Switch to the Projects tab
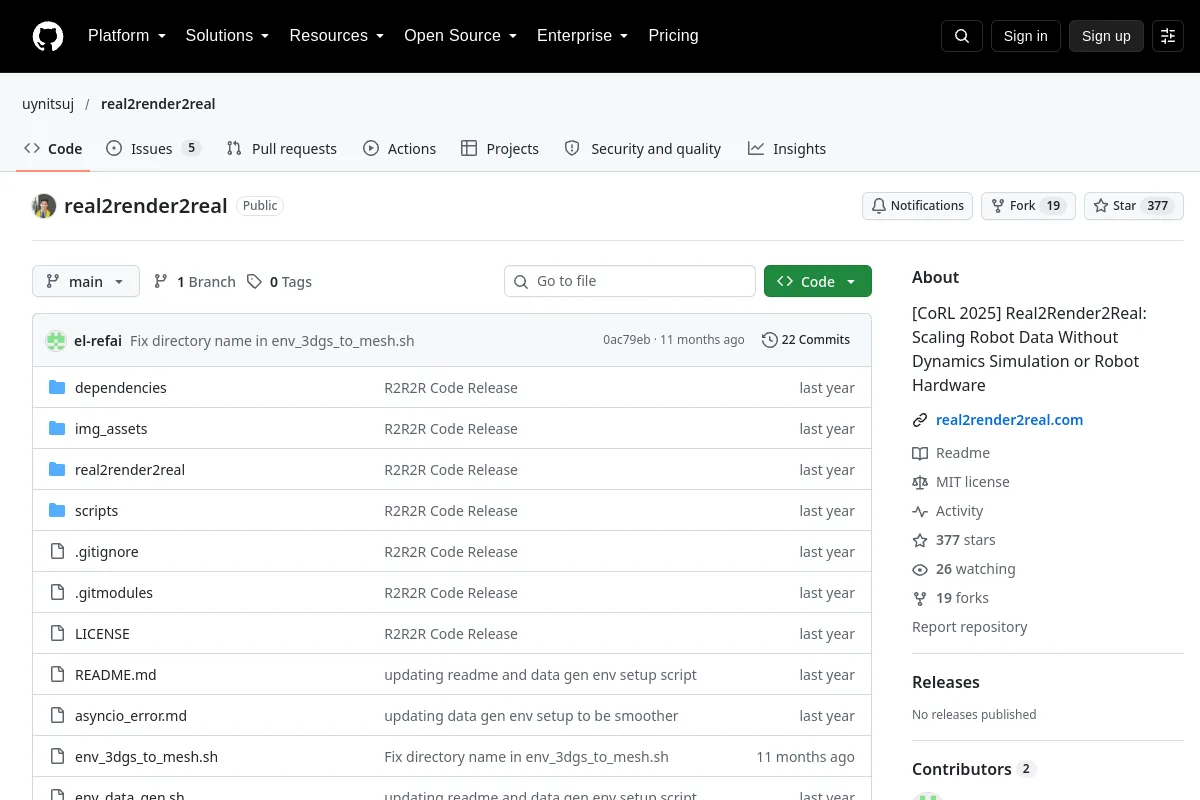Viewport: 1200px width, 800px height. click(500, 149)
